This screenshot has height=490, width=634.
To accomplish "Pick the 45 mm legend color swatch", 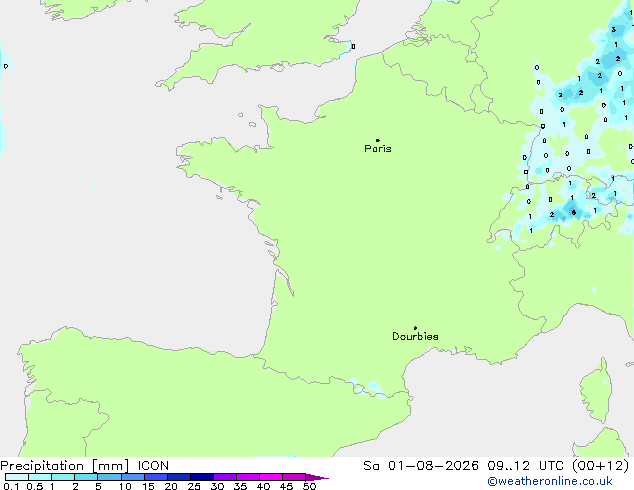I will point(294,477).
